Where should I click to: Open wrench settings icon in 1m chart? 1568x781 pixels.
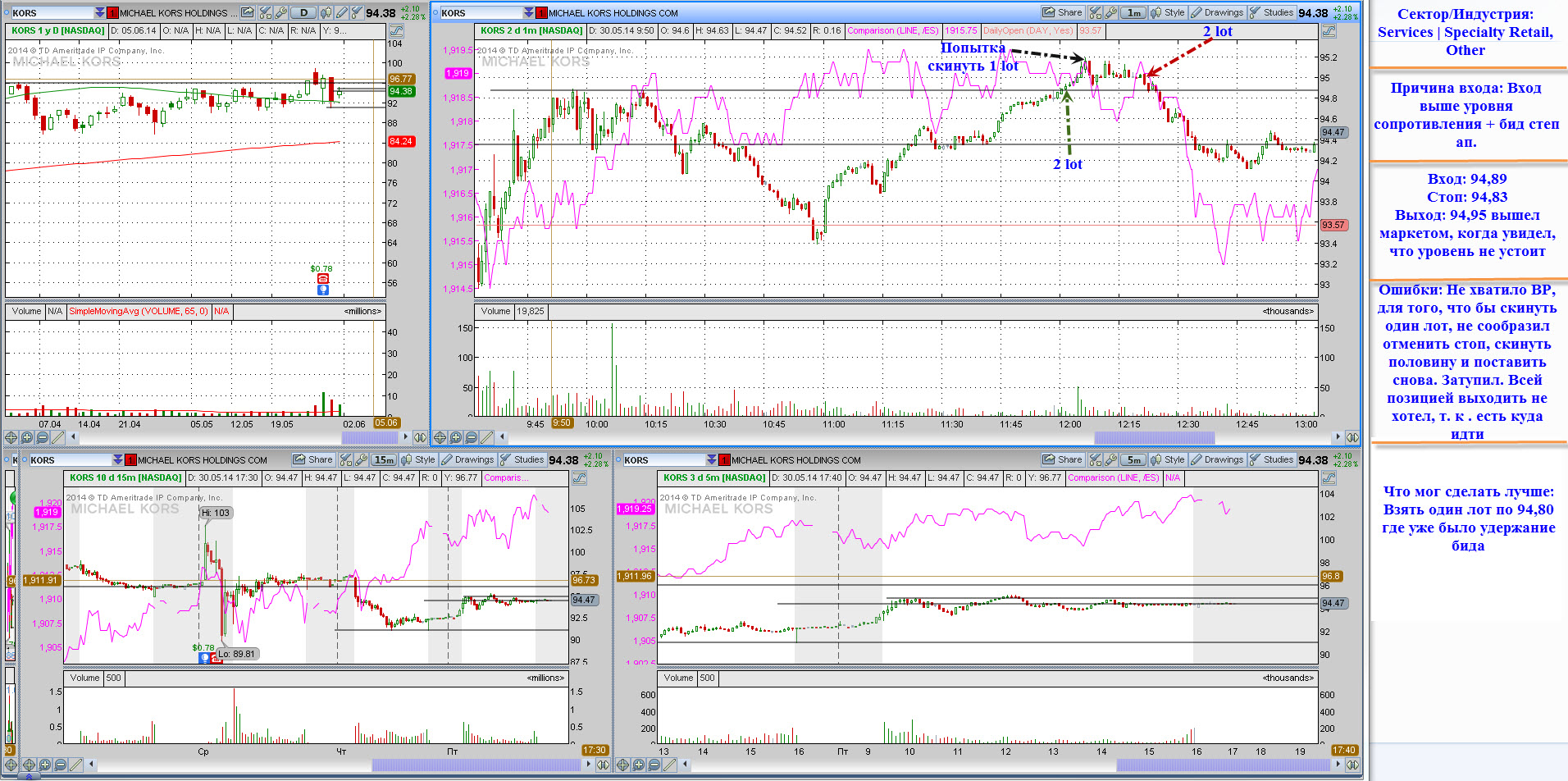coord(1110,12)
